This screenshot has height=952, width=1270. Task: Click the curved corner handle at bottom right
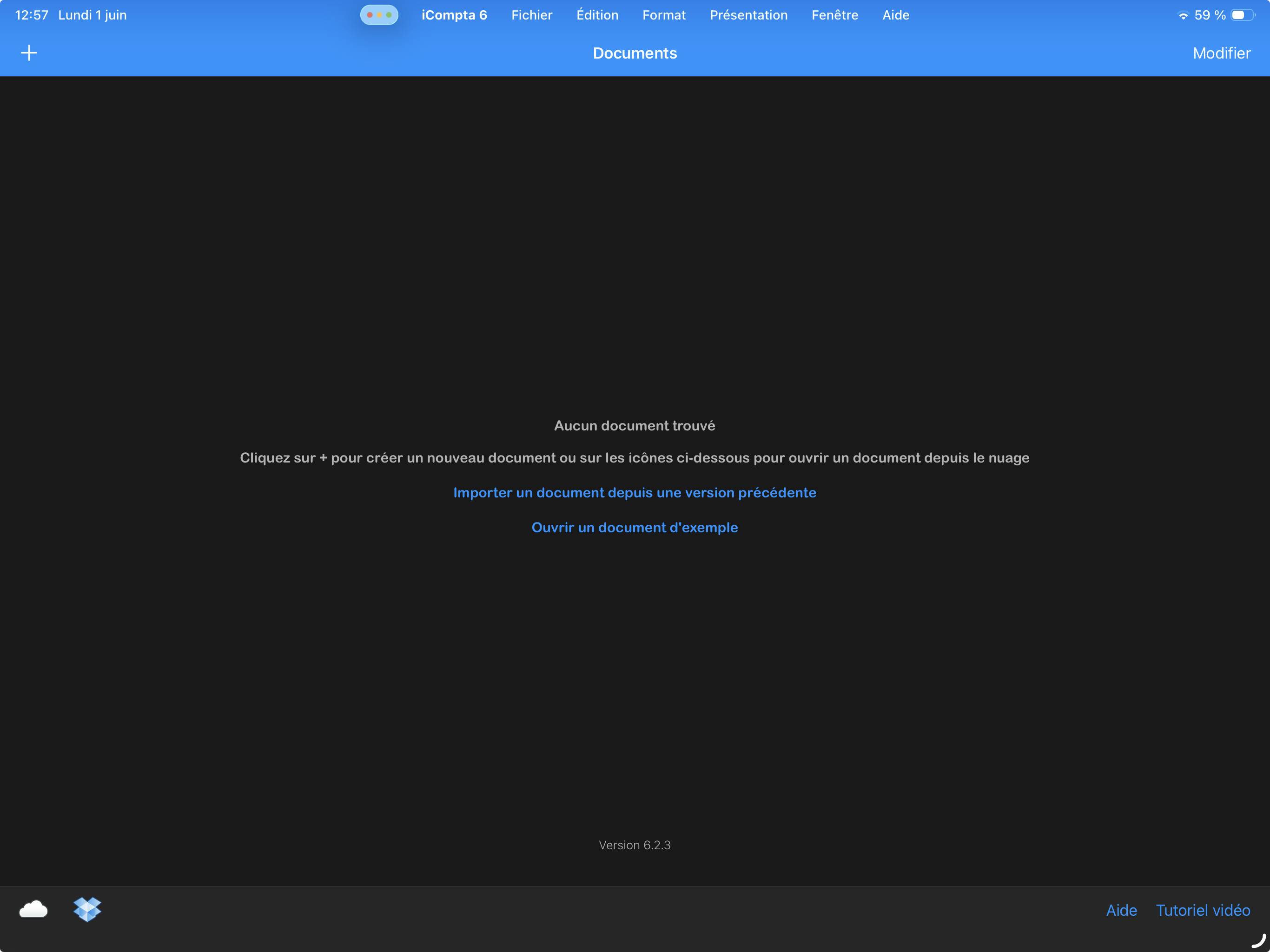1258,940
